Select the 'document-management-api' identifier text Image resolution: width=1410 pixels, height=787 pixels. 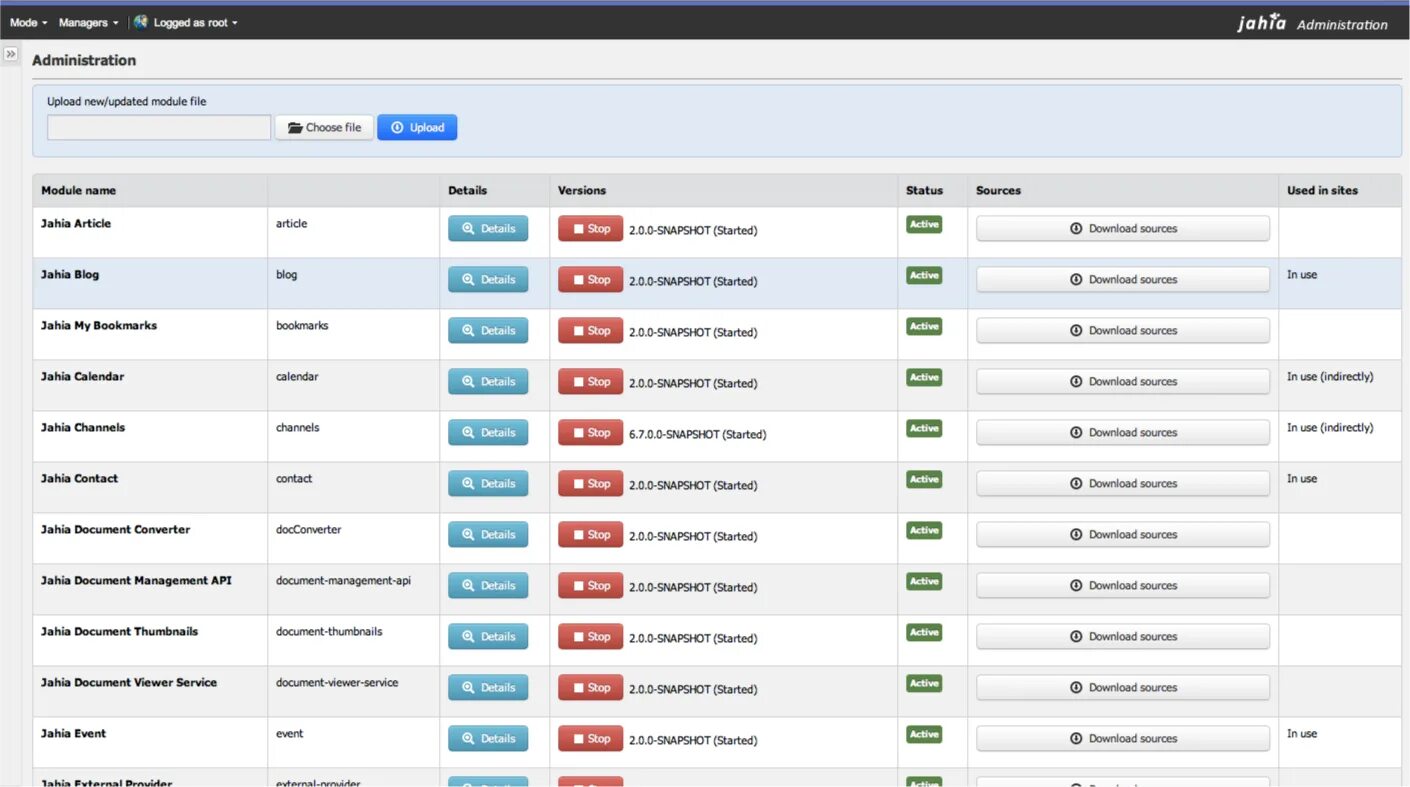[x=343, y=580]
